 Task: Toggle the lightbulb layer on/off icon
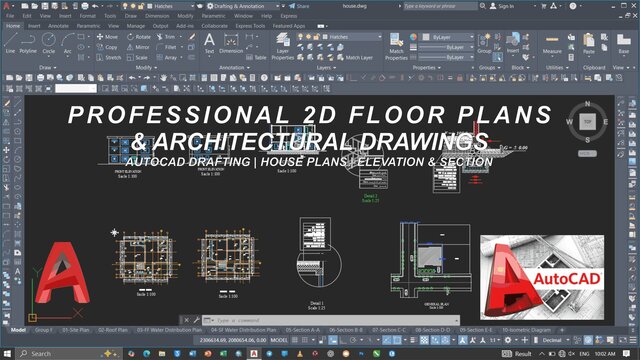tap(300, 37)
